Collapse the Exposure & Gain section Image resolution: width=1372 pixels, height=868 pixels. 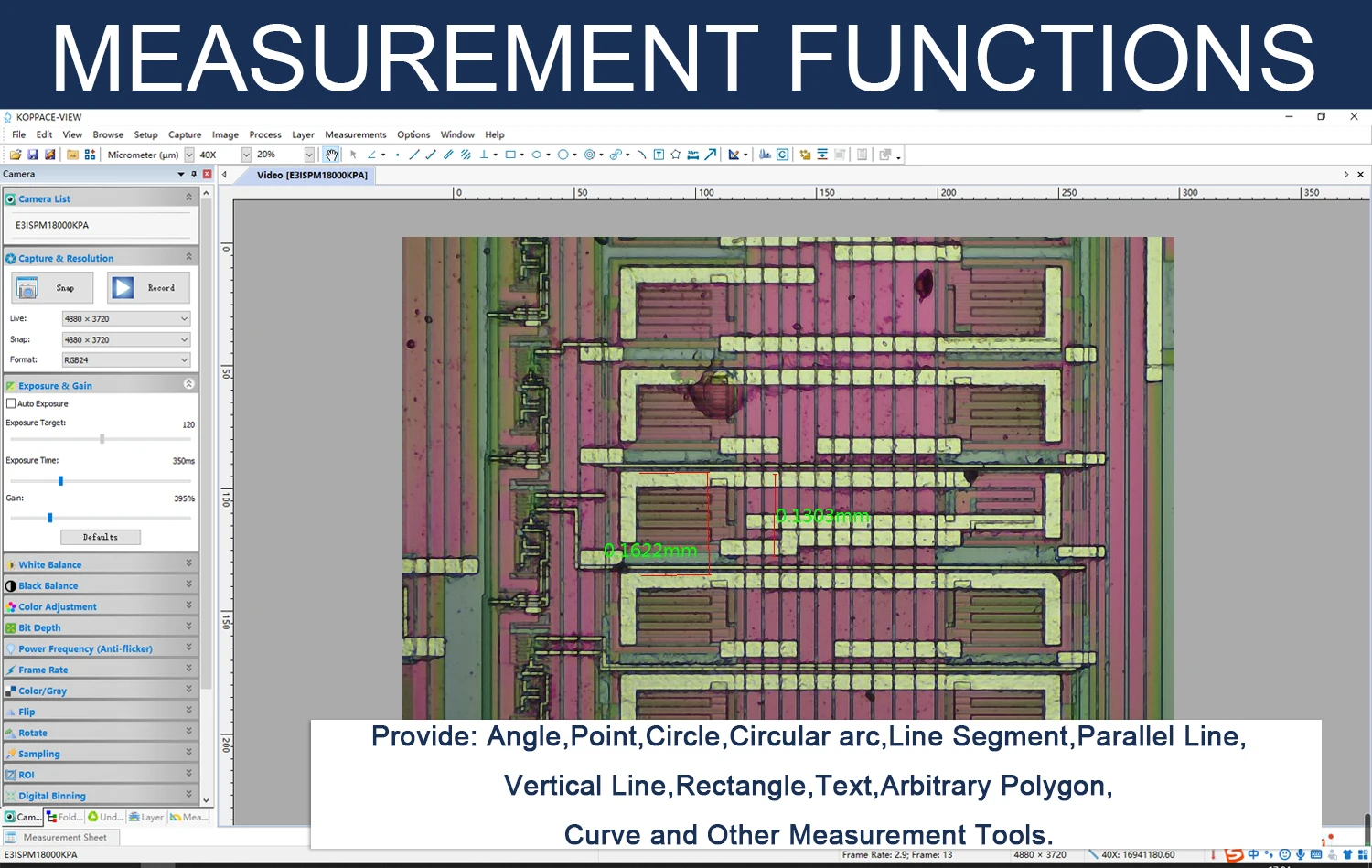pyautogui.click(x=188, y=384)
